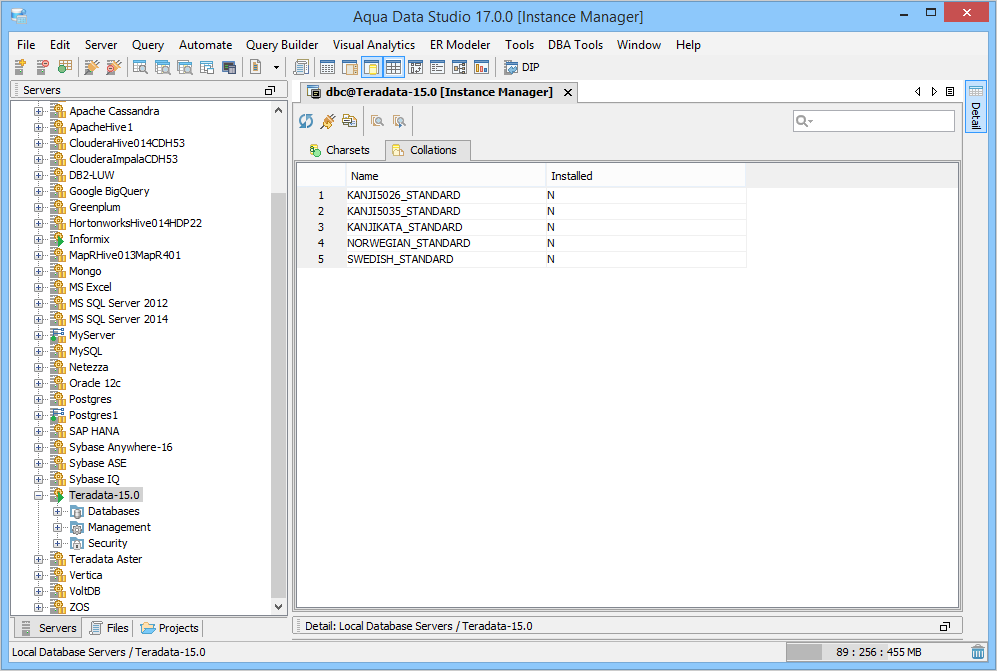The width and height of the screenshot is (997, 671).
Task: Select the Informix server entry
Action: (x=89, y=239)
